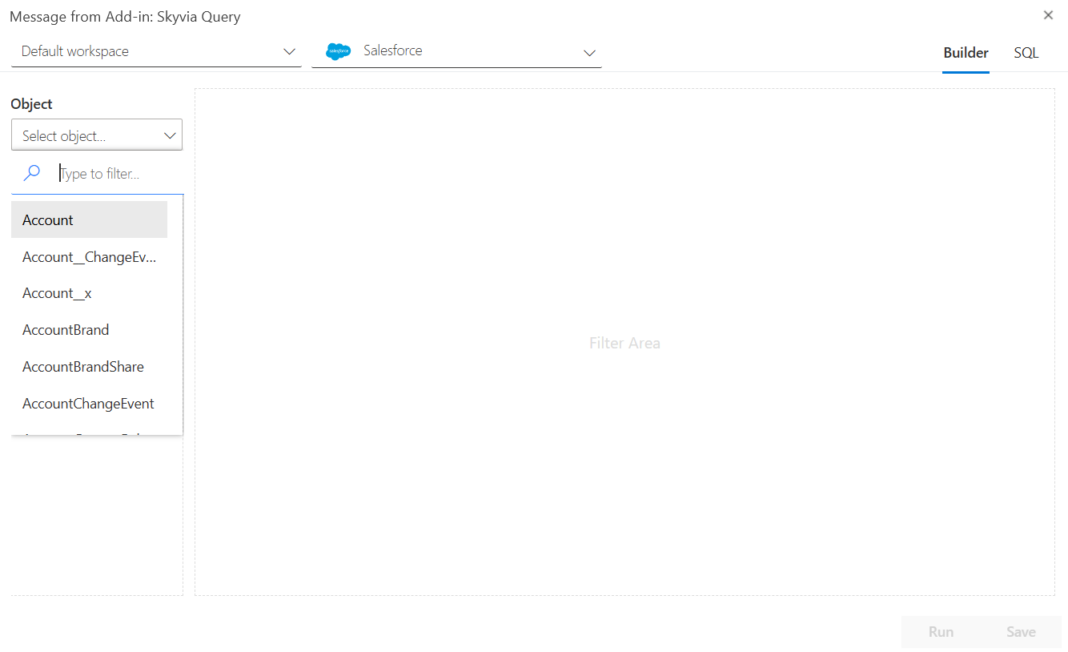
Task: Switch to the Builder tab
Action: coord(965,53)
